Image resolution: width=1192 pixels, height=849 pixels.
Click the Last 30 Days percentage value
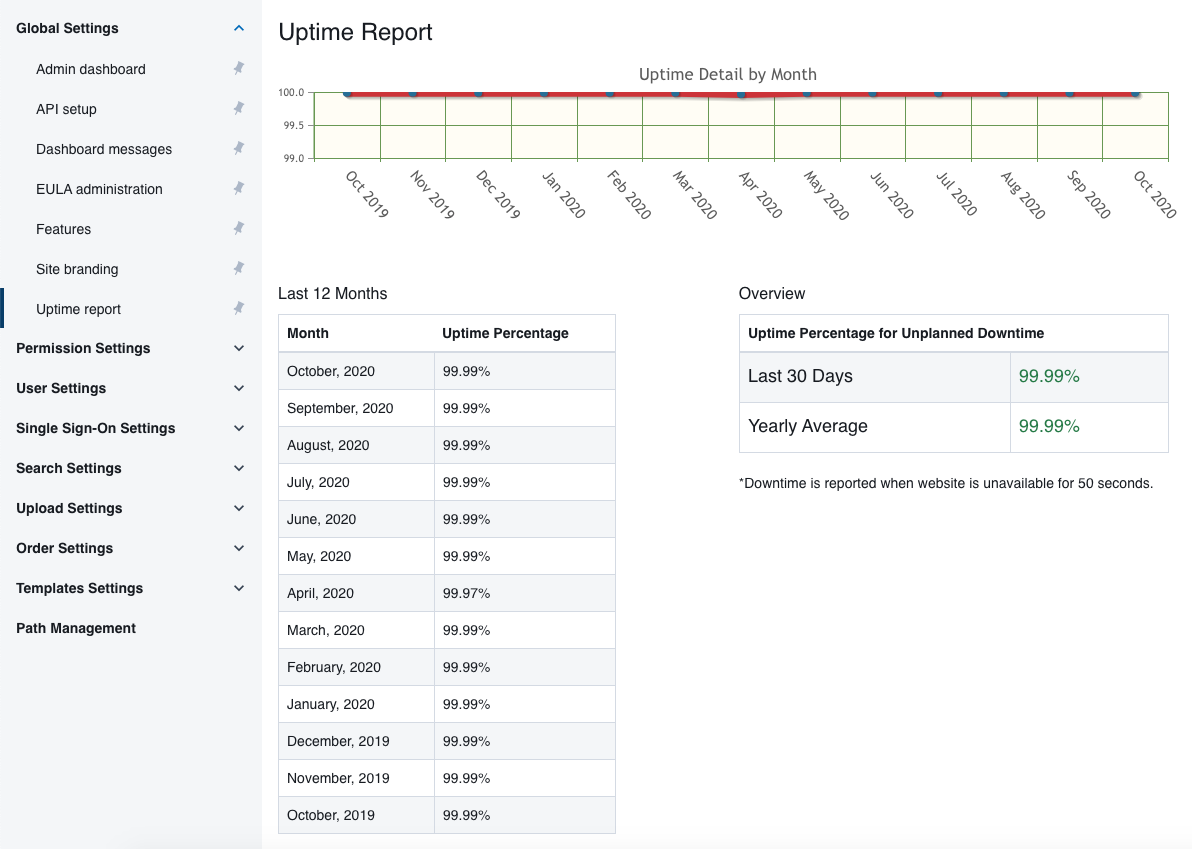coord(1048,376)
